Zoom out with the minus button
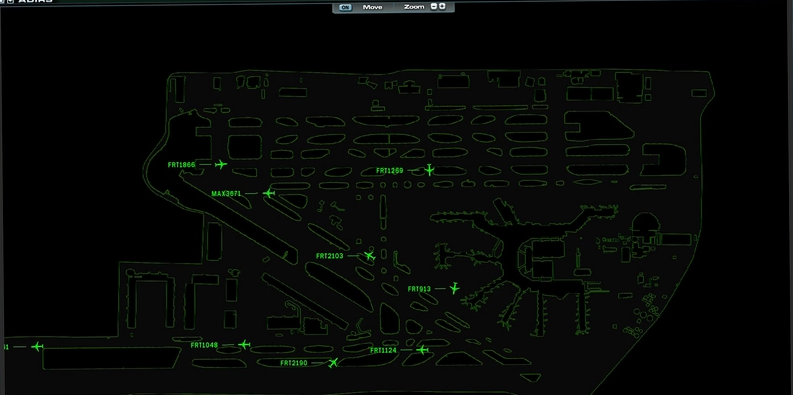The width and height of the screenshot is (793, 395). point(434,7)
